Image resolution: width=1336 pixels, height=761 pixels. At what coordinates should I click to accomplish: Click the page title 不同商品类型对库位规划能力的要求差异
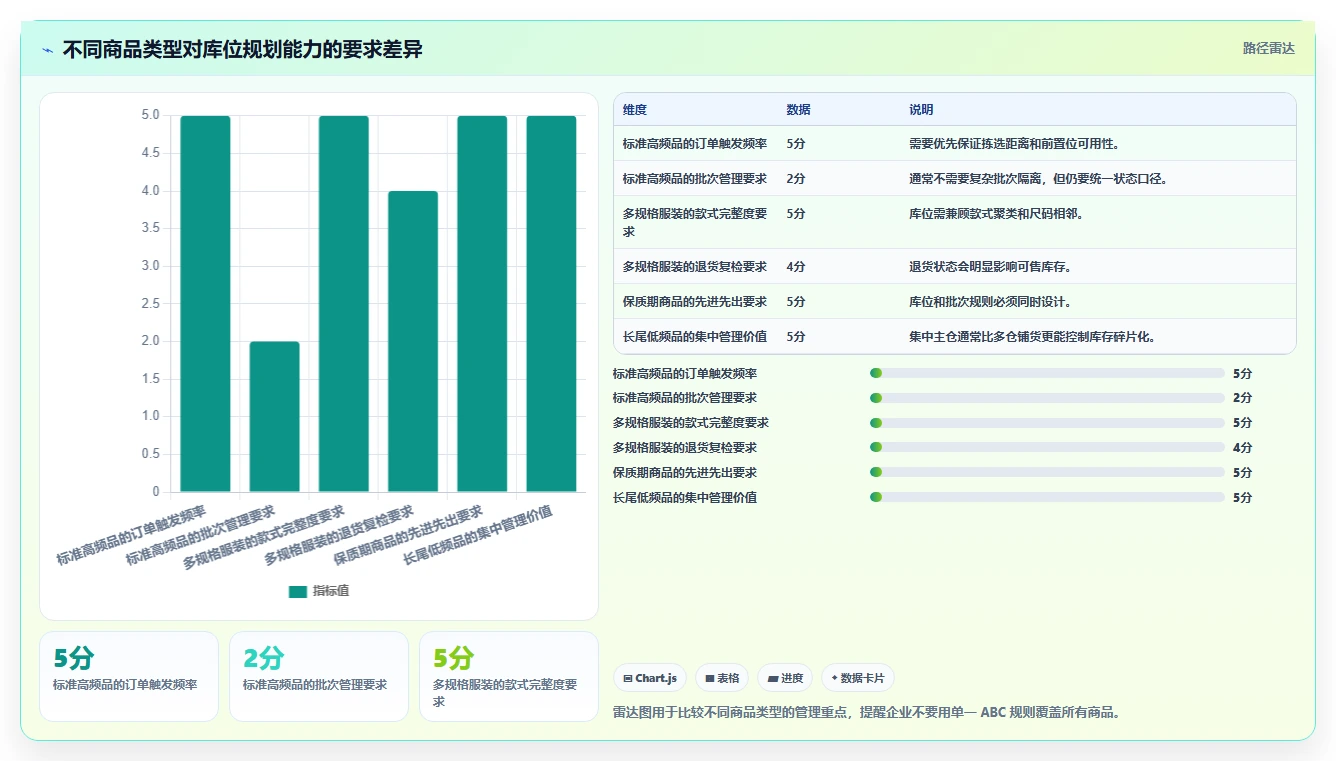point(243,50)
